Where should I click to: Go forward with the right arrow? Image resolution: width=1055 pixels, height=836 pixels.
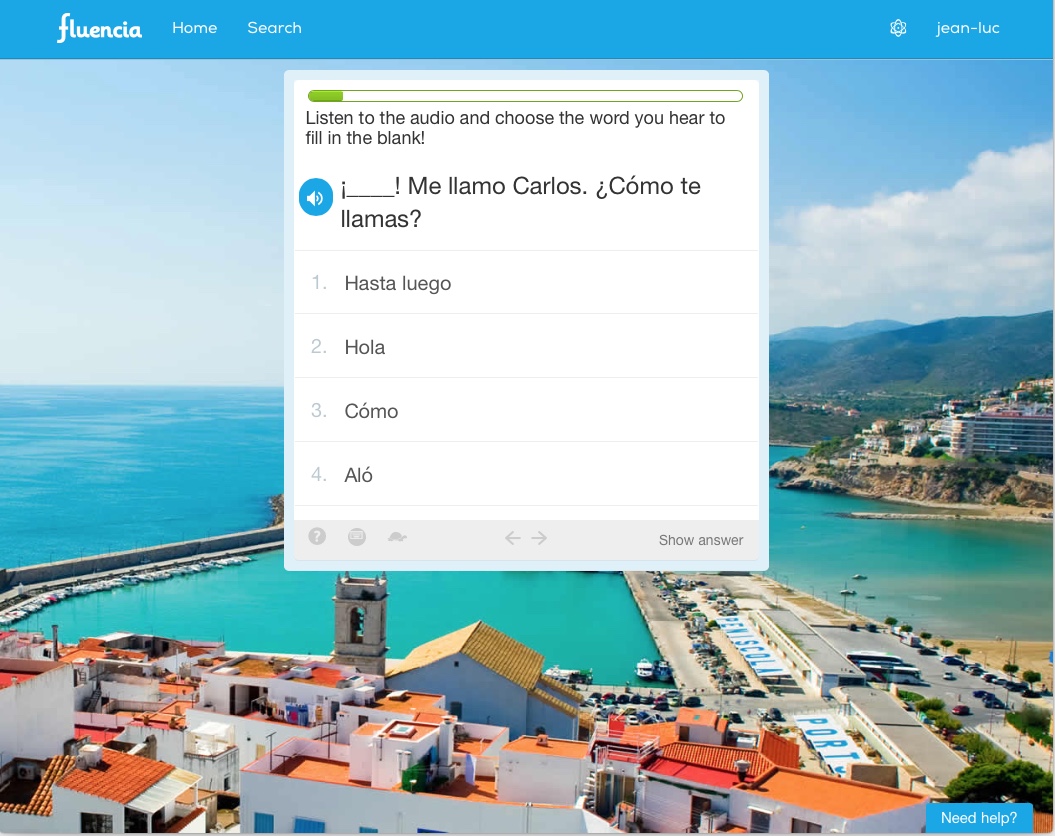pyautogui.click(x=540, y=538)
